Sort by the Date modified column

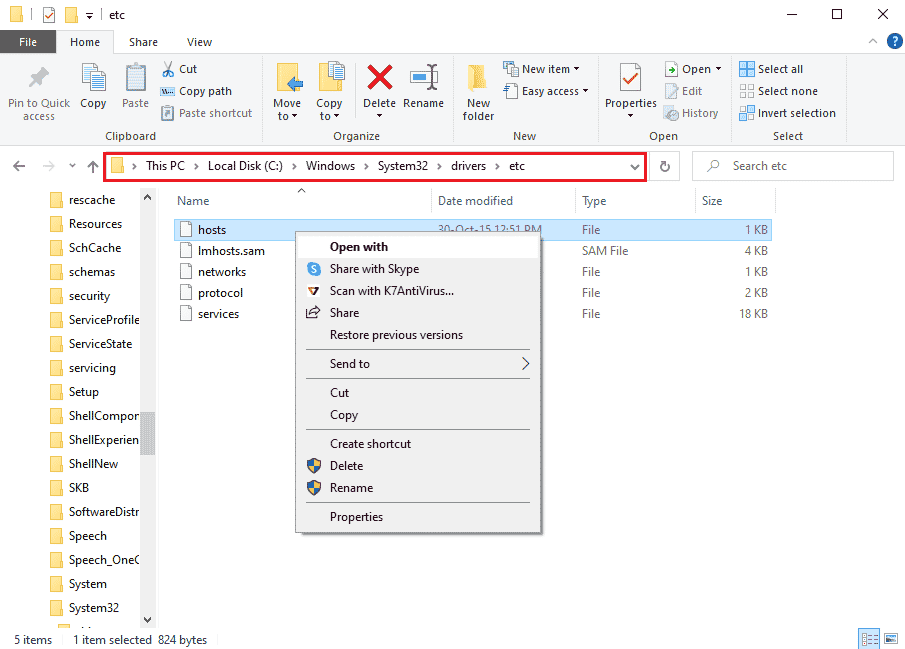click(475, 201)
